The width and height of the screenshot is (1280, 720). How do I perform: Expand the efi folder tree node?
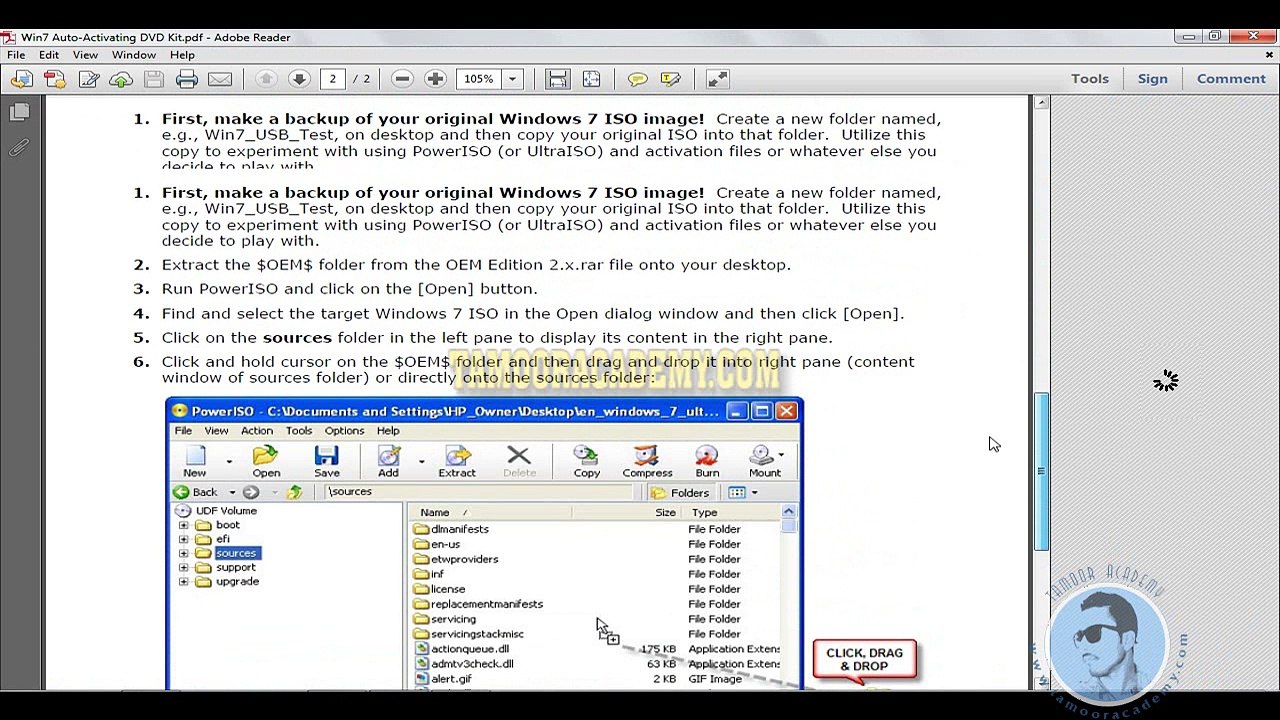pyautogui.click(x=183, y=539)
